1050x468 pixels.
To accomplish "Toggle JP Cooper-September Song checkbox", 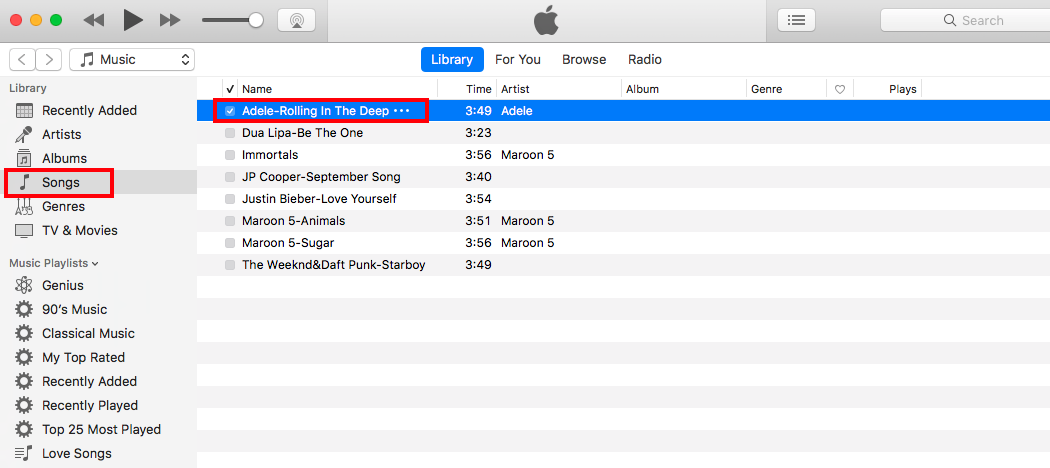I will coord(230,177).
